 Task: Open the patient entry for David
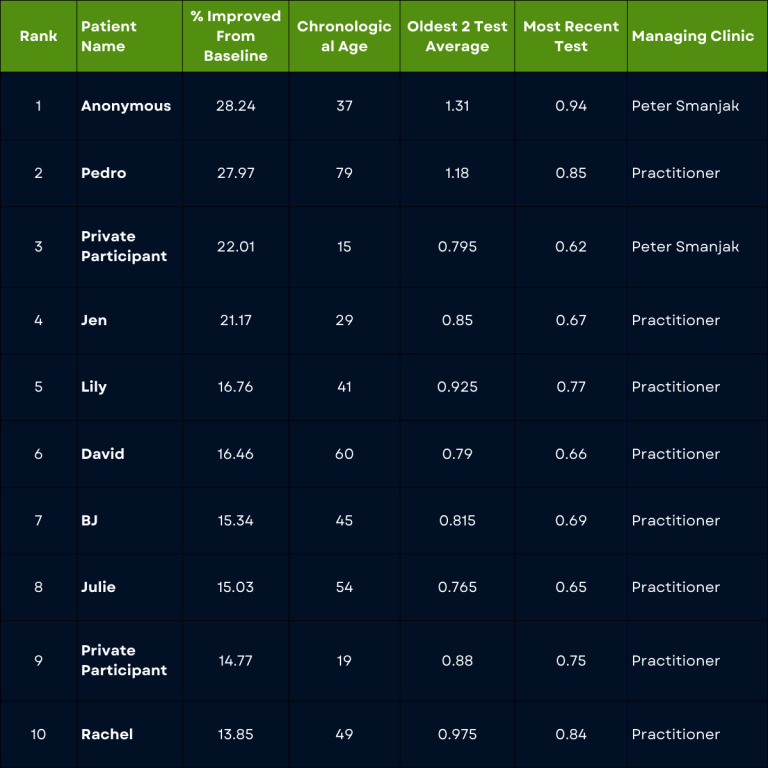click(x=103, y=454)
